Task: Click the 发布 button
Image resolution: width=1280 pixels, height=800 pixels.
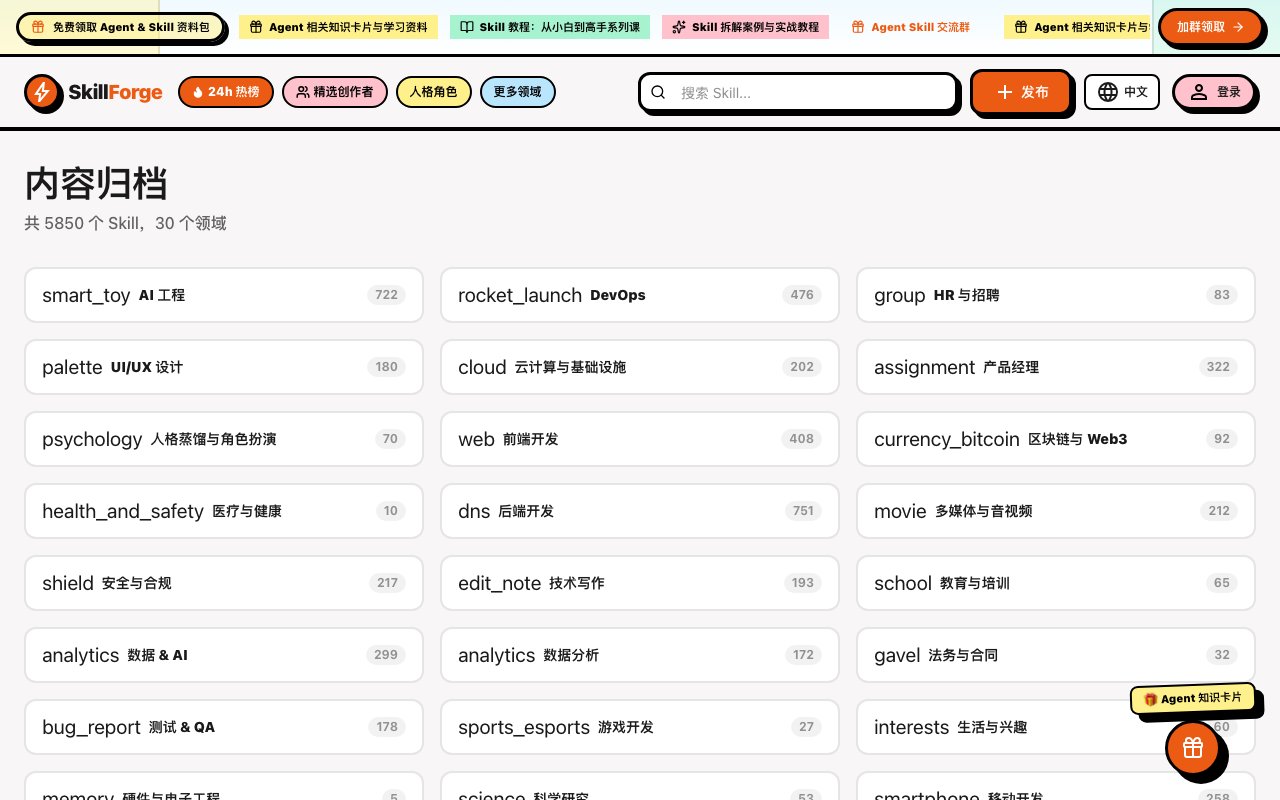Action: pos(1021,92)
